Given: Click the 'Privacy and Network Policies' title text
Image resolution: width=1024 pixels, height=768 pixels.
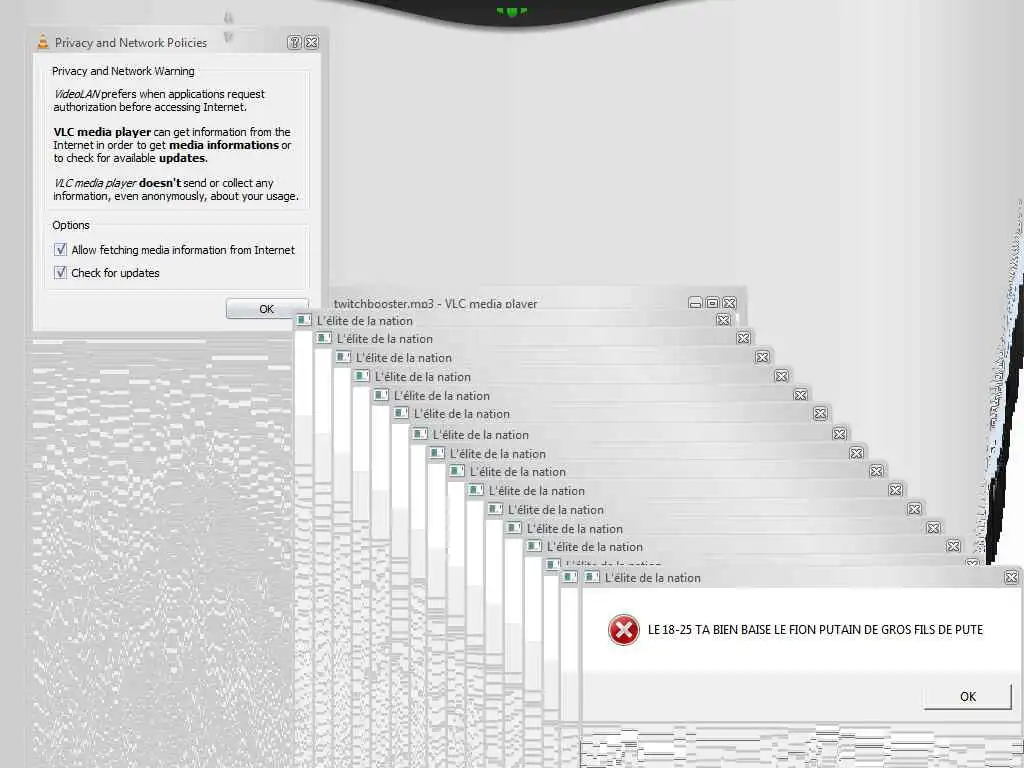Looking at the screenshot, I should tap(131, 42).
